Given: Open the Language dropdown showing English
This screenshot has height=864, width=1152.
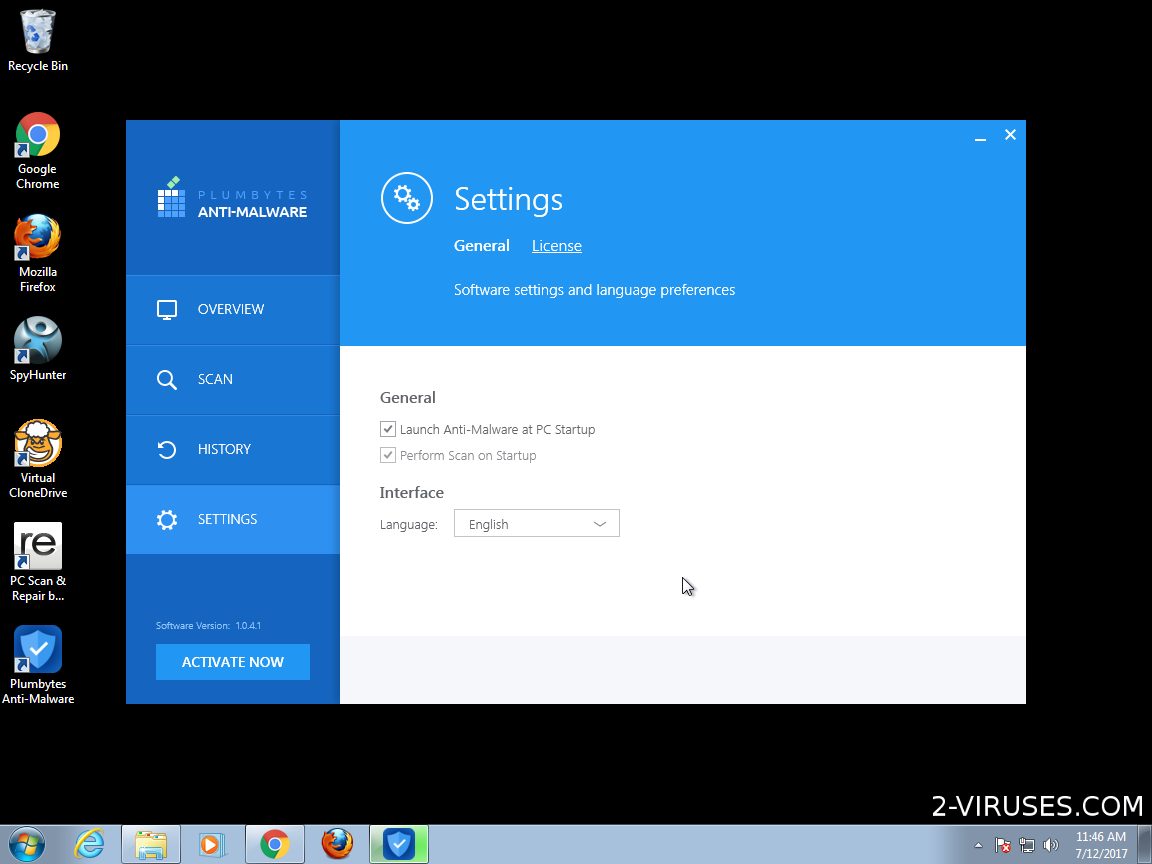Looking at the screenshot, I should point(537,523).
